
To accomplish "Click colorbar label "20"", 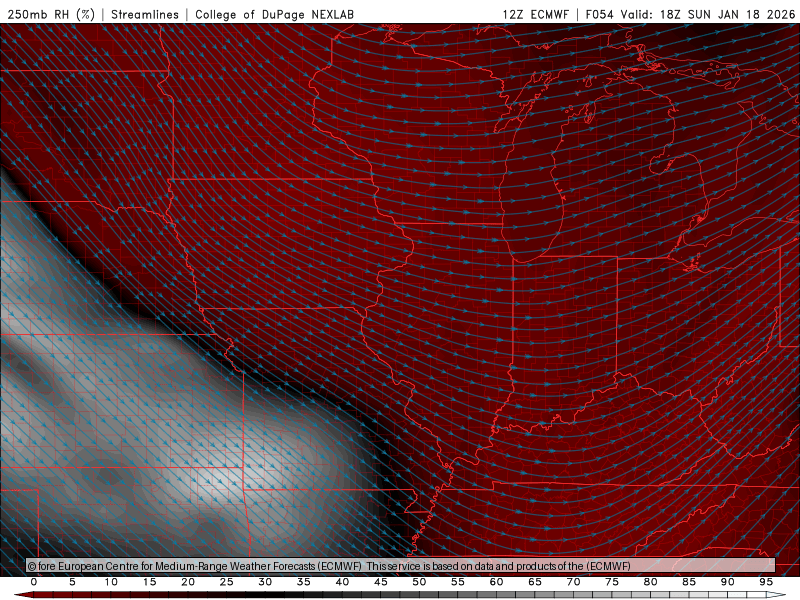I will tap(188, 582).
